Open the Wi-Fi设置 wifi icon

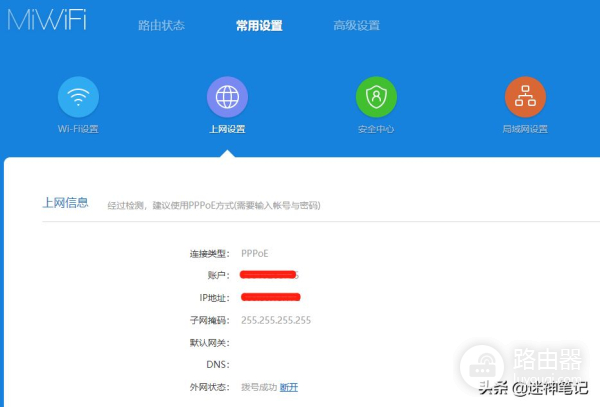(x=78, y=97)
